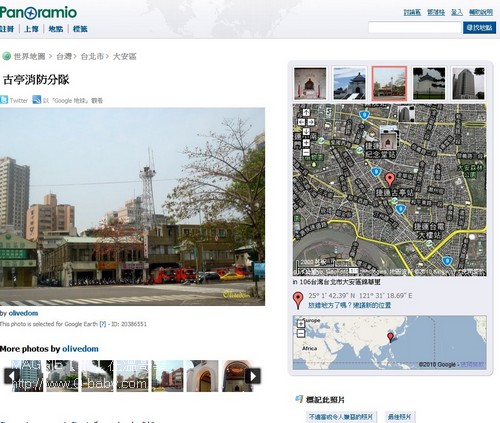Viewport: 500px width, 423px height.
Task: Open the 上傳 upload menu item
Action: (x=31, y=29)
